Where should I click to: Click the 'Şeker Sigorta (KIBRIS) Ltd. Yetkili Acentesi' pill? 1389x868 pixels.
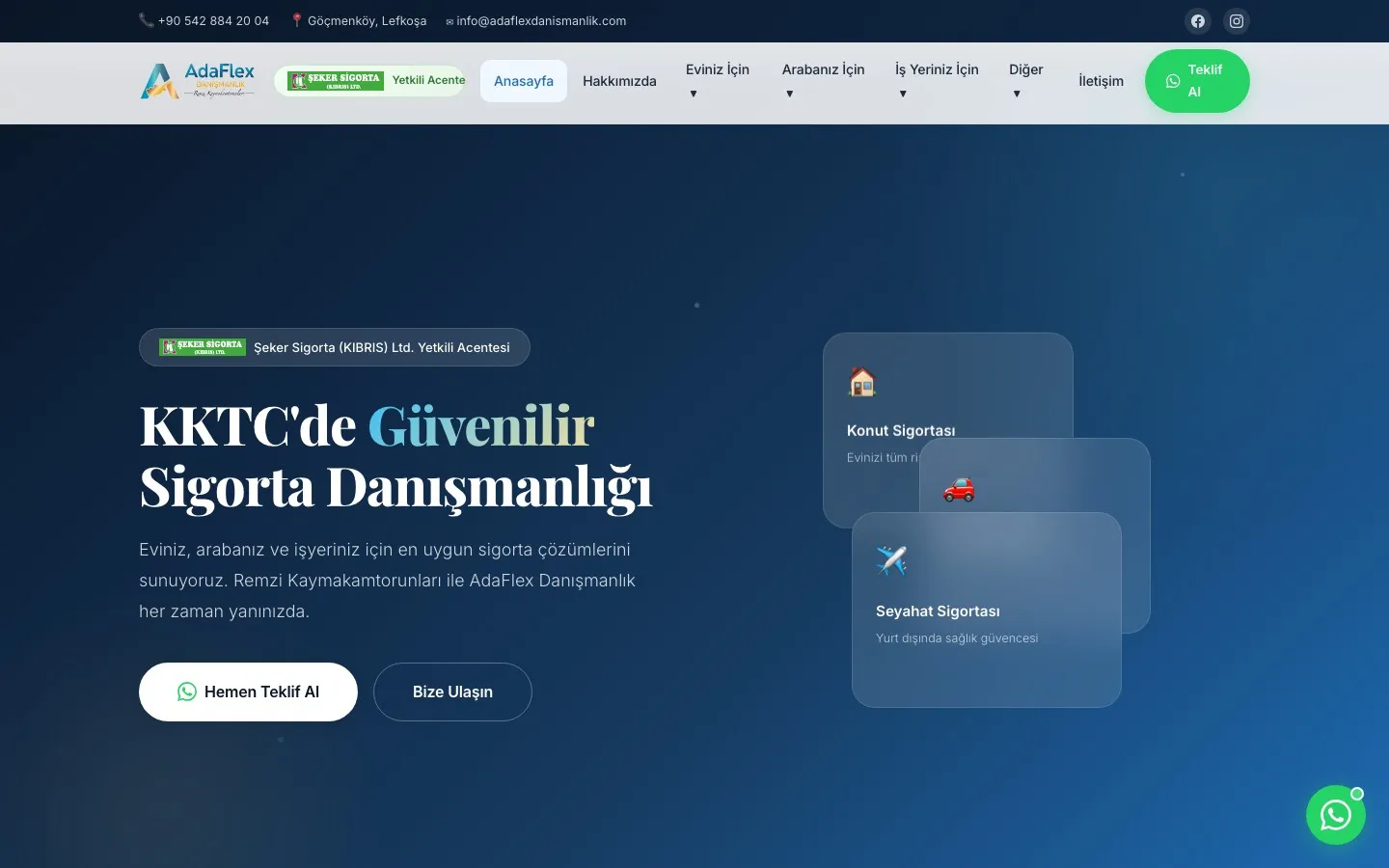click(335, 347)
